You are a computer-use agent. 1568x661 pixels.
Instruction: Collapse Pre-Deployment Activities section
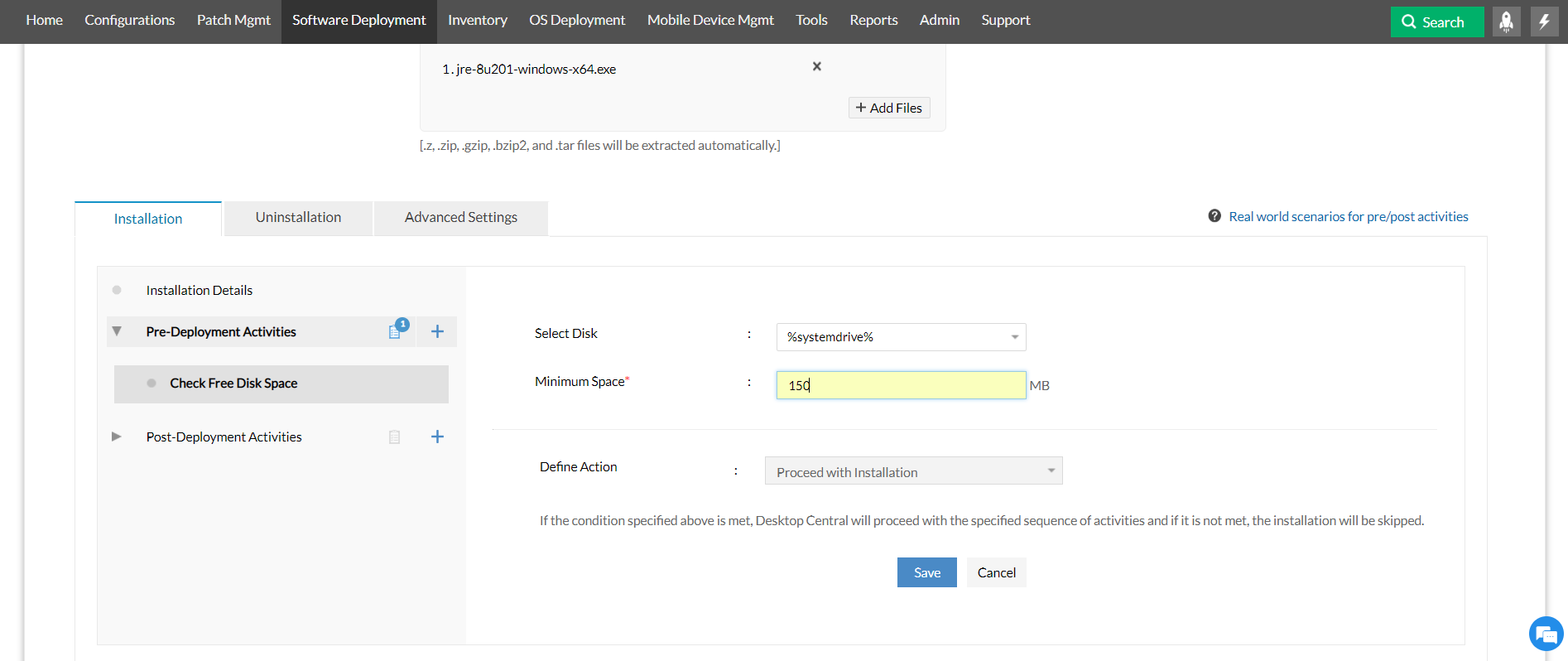[x=117, y=331]
